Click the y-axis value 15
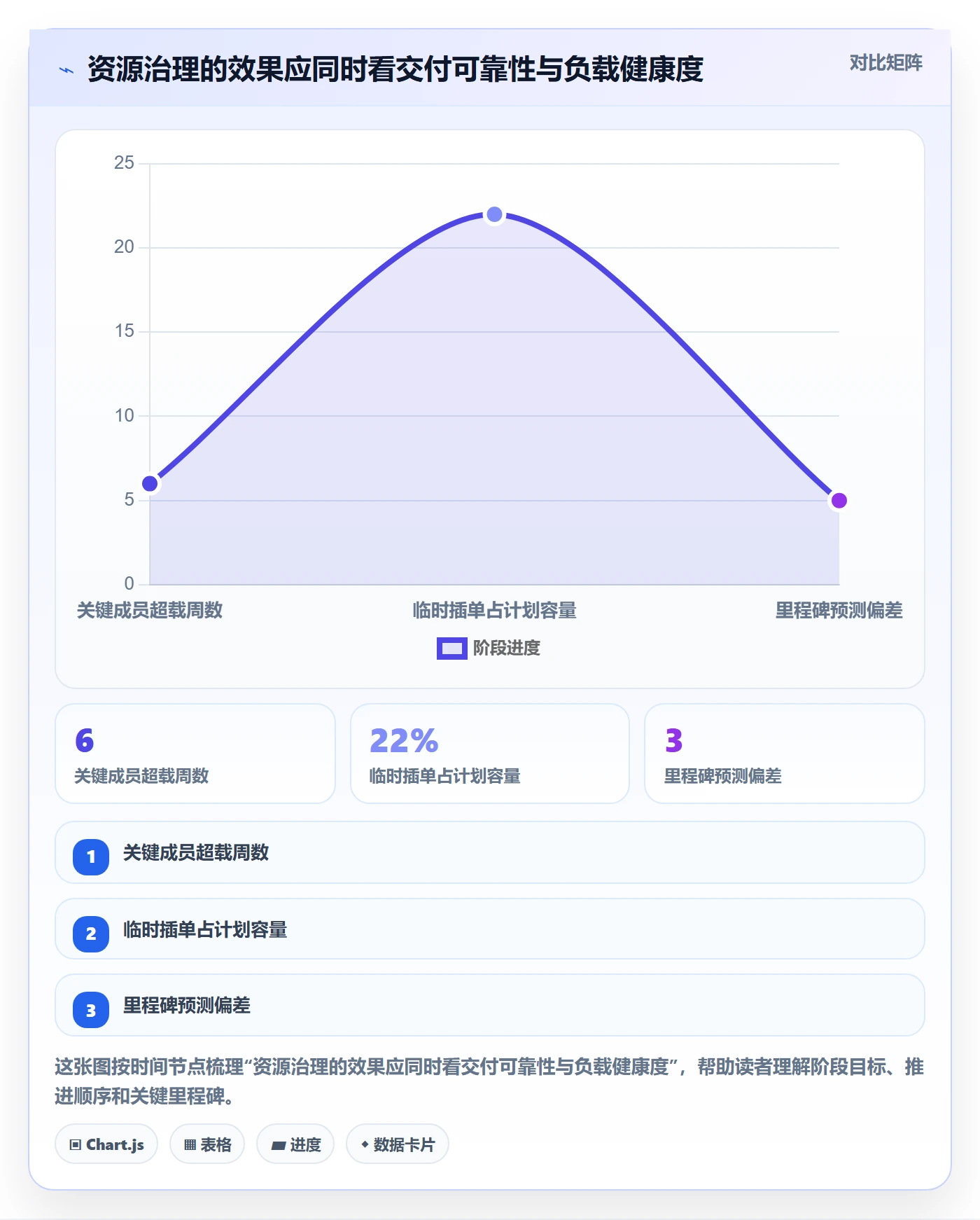980x1220 pixels. tap(124, 331)
